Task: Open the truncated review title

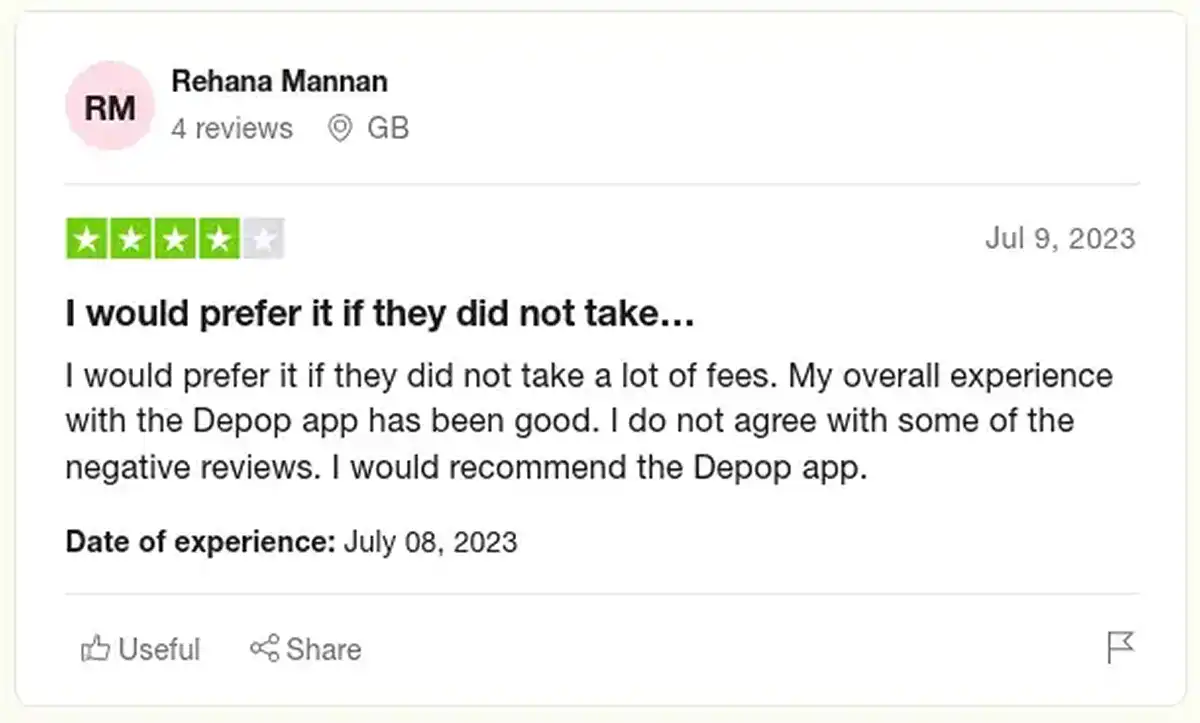Action: pyautogui.click(x=380, y=312)
